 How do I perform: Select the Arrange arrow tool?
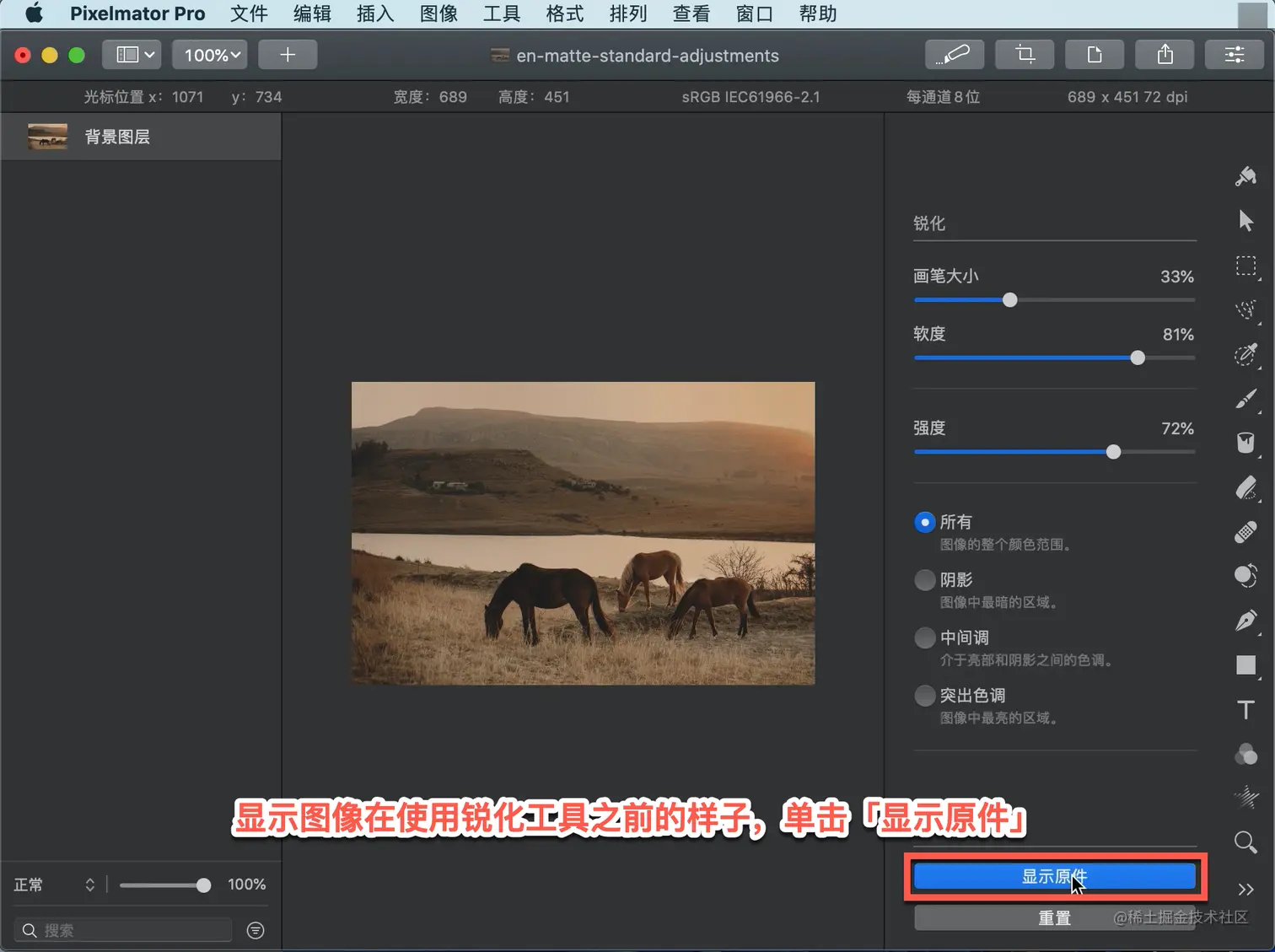tap(1245, 221)
